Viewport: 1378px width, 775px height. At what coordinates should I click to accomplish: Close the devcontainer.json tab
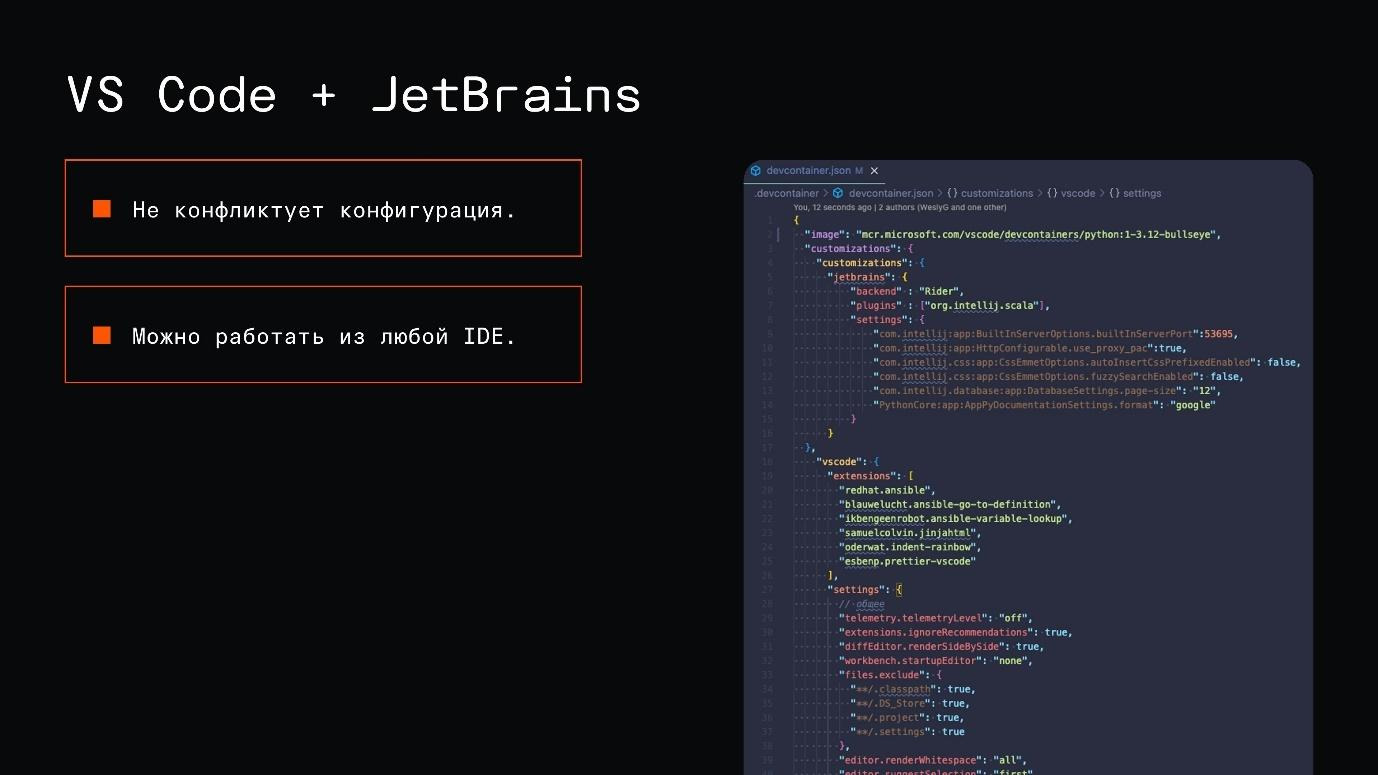pyautogui.click(x=874, y=171)
